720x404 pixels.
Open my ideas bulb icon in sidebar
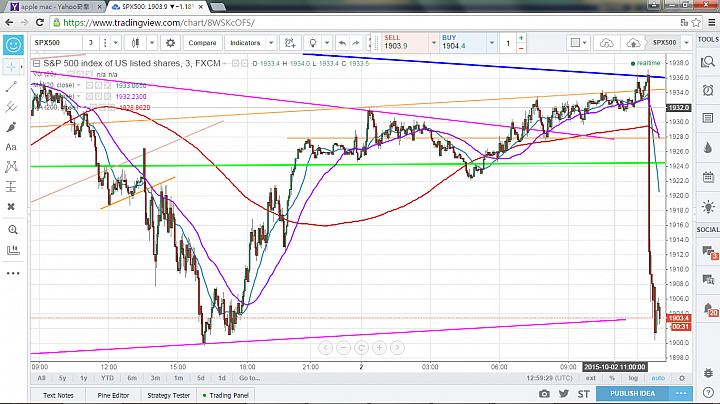(x=708, y=207)
